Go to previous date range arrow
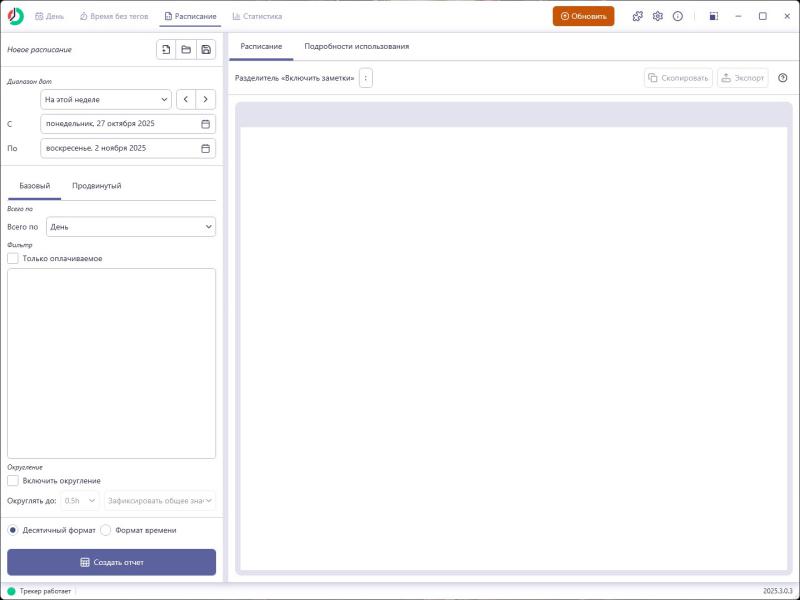800x600 pixels. tap(186, 99)
